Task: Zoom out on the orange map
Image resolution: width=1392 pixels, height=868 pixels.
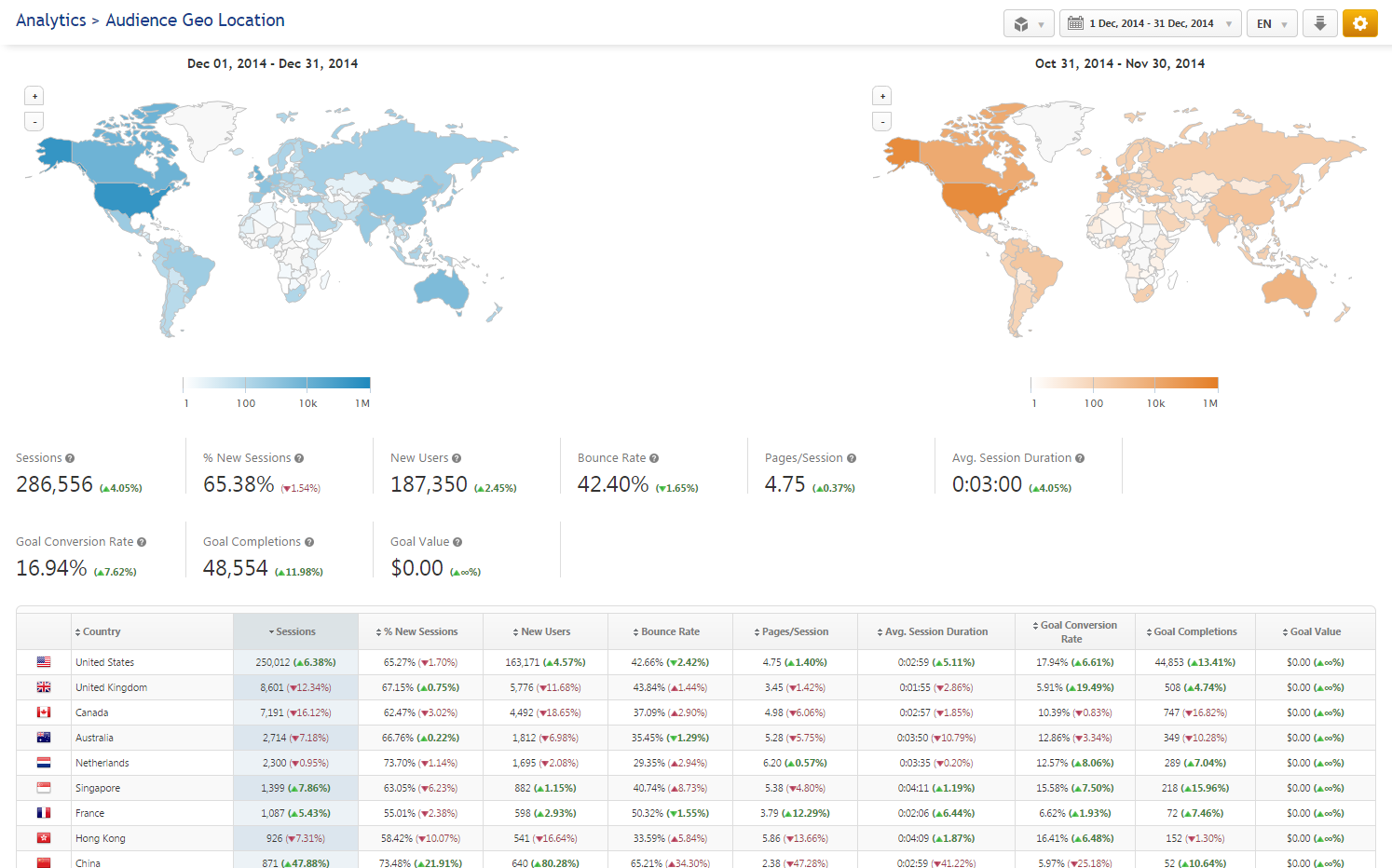Action: (x=882, y=121)
